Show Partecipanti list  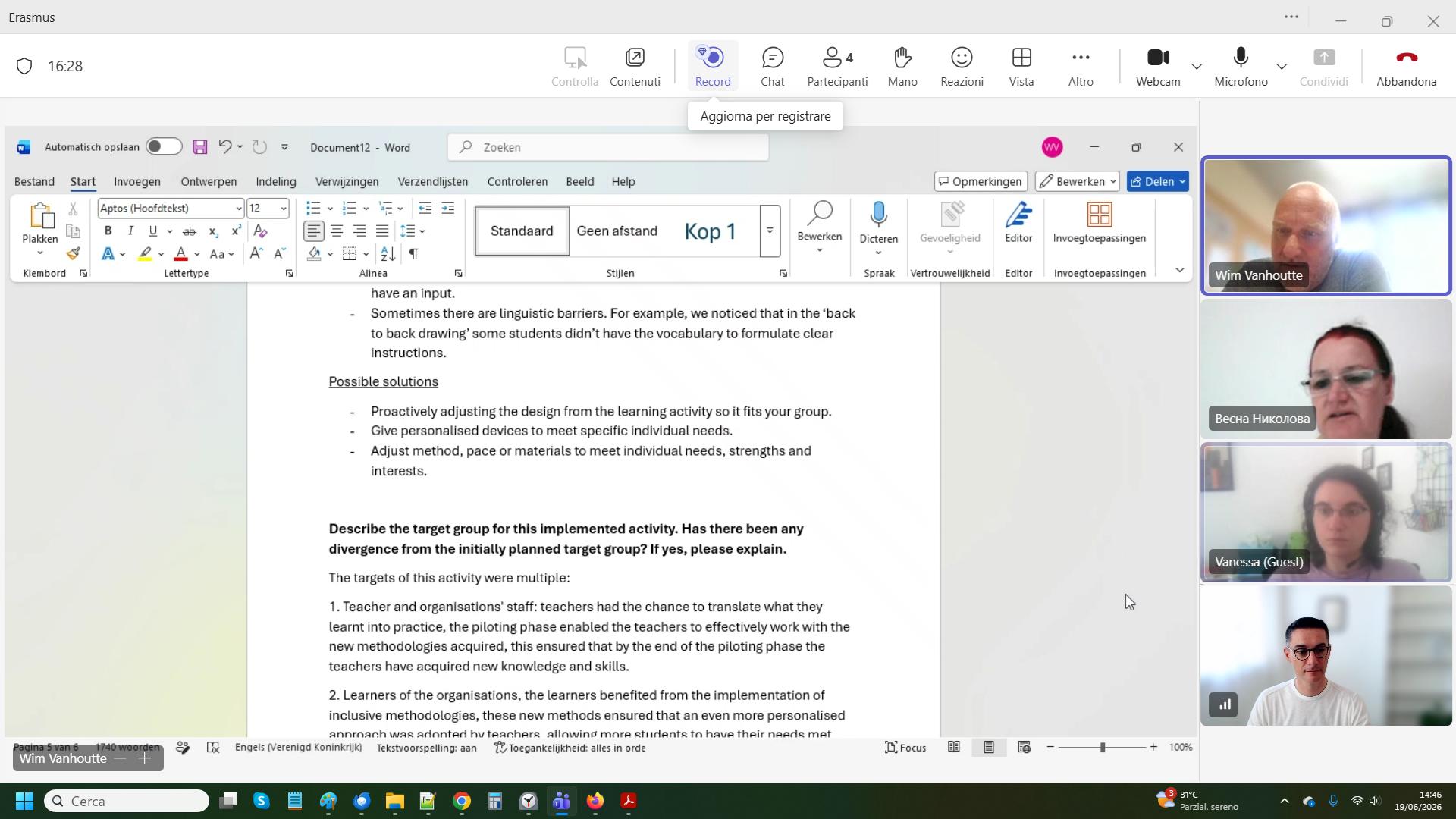837,67
